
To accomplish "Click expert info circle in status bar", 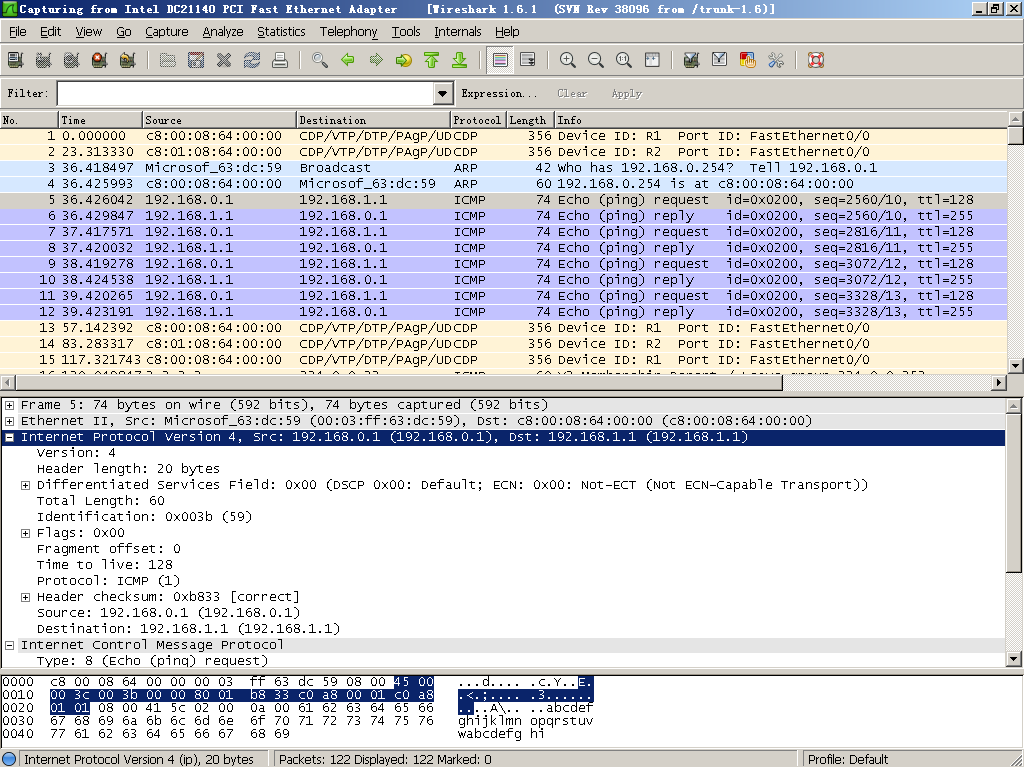I will (x=10, y=760).
